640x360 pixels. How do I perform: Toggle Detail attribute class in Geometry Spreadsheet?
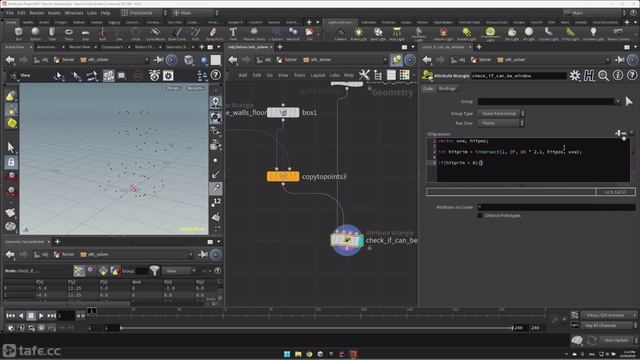pyautogui.click(x=115, y=270)
